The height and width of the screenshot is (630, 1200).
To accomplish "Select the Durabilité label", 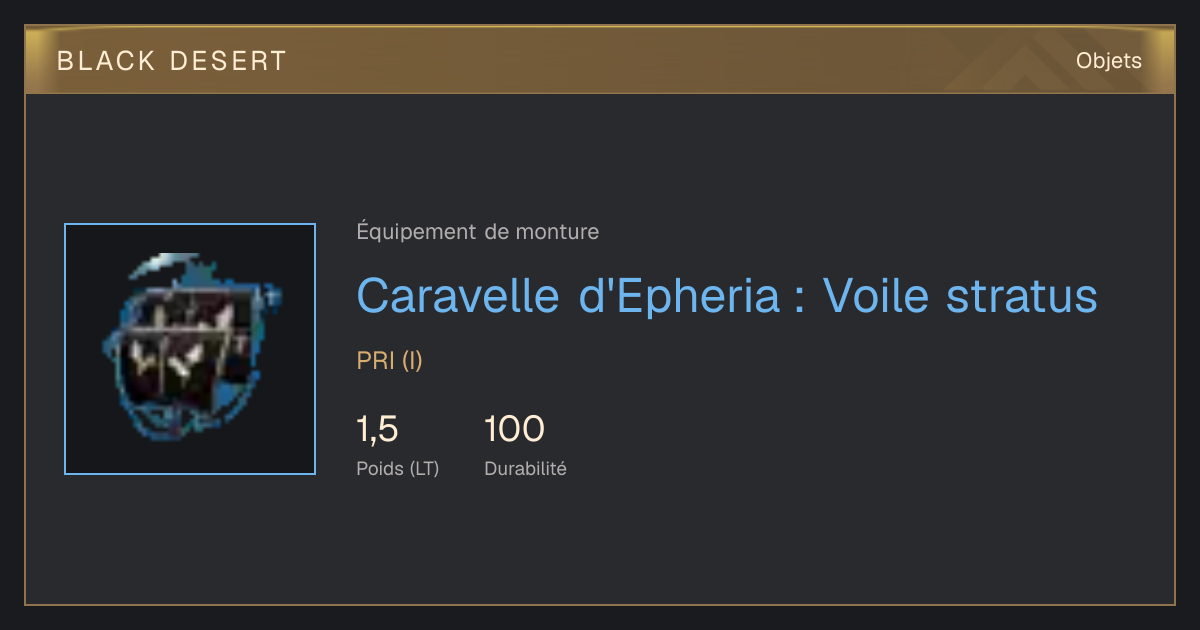I will coord(525,468).
